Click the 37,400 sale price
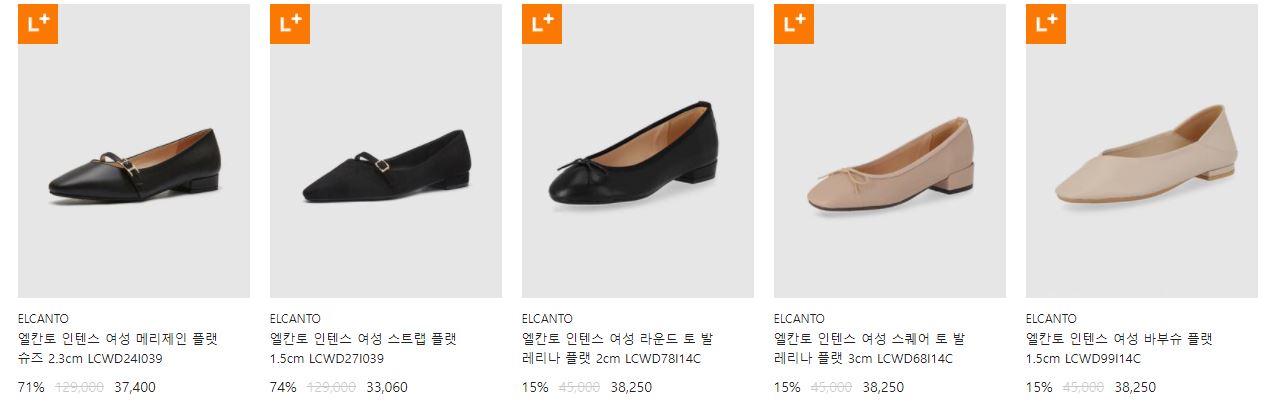1264x409 pixels. pyautogui.click(x=135, y=388)
